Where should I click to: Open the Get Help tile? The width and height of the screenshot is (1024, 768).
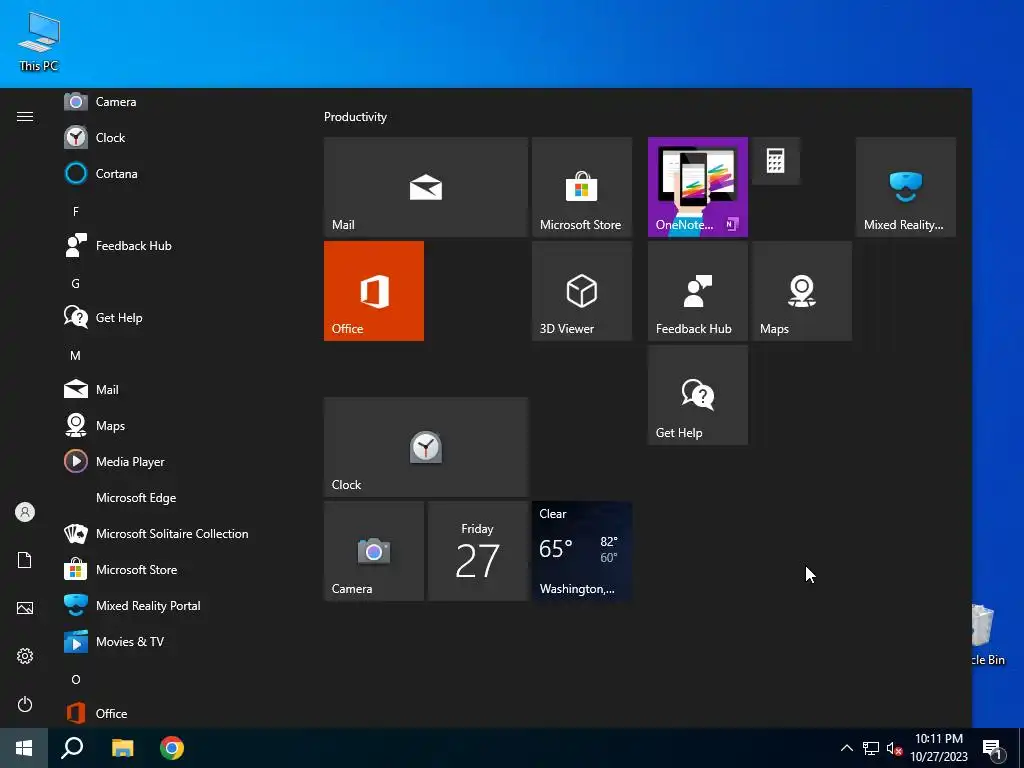697,395
